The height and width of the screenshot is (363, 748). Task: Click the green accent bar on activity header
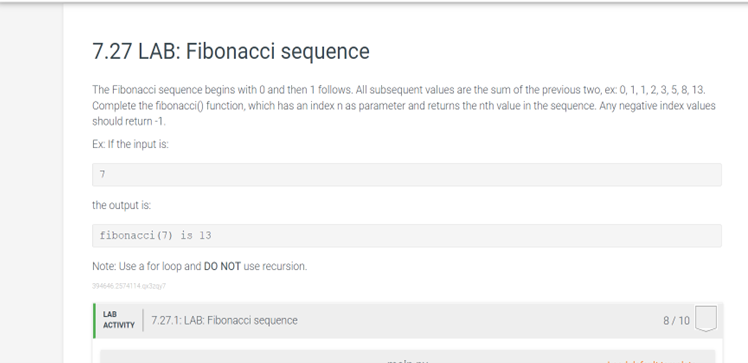[x=94, y=321]
